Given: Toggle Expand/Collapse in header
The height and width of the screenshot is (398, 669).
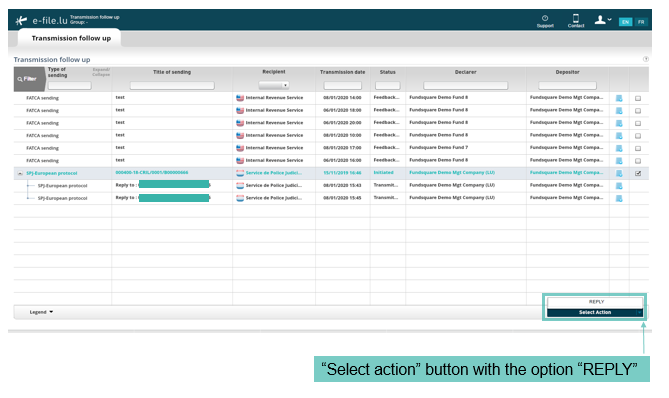Looking at the screenshot, I should 101,72.
